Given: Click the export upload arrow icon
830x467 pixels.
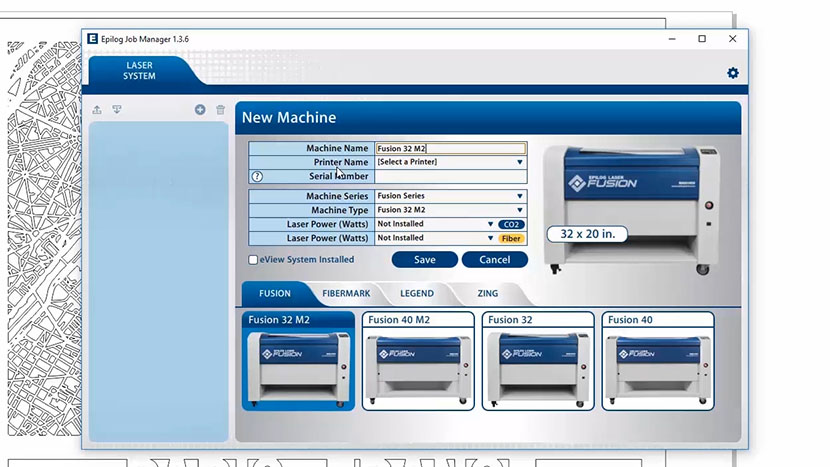Looking at the screenshot, I should coord(97,110).
